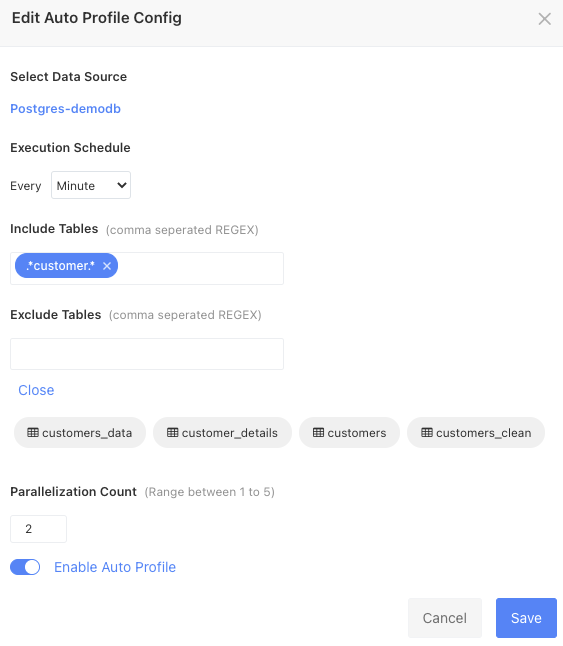Close the Edit Auto Profile Config dialog
Viewport: 563px width, 646px height.
(544, 19)
